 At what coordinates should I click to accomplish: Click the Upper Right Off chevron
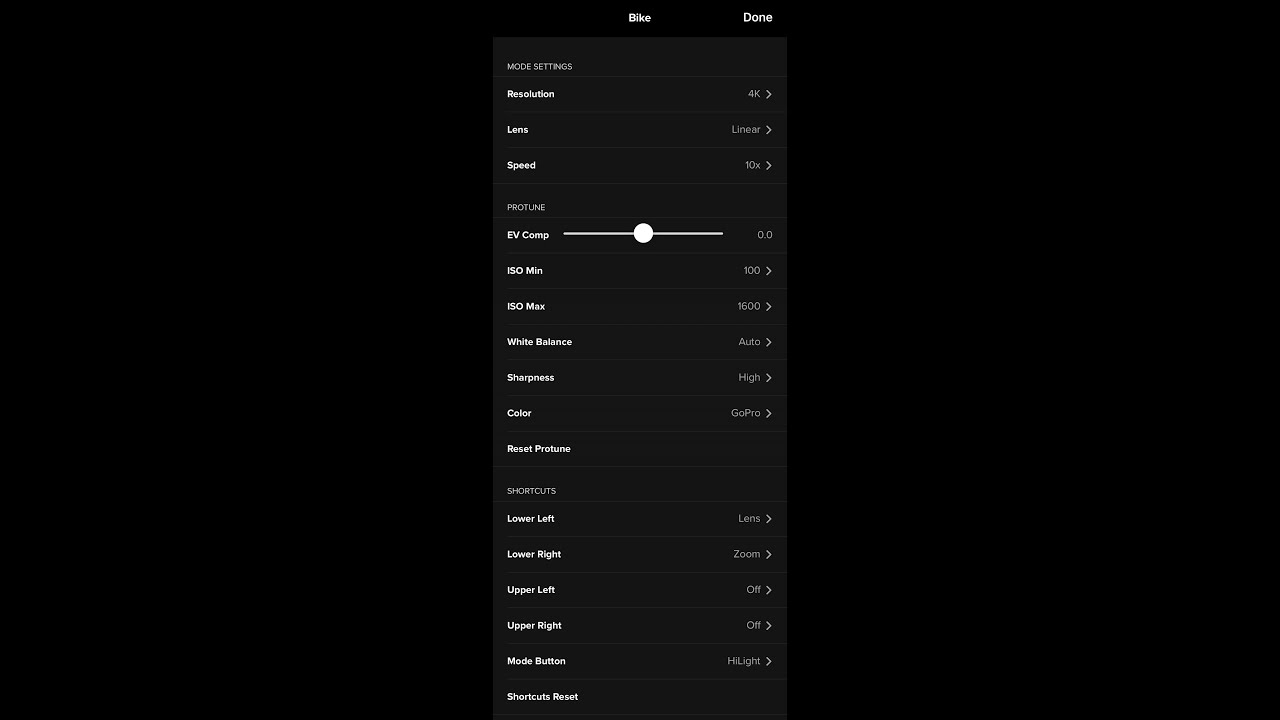pos(768,626)
